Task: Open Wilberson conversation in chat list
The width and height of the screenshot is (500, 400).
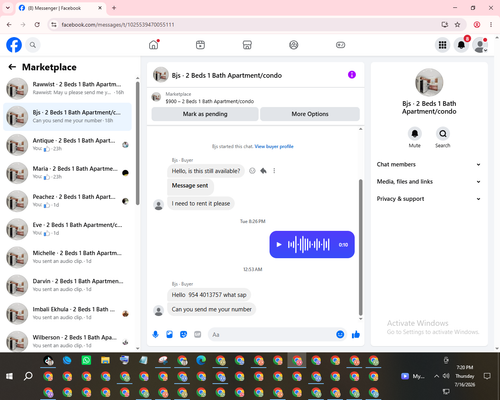Action: point(68,341)
